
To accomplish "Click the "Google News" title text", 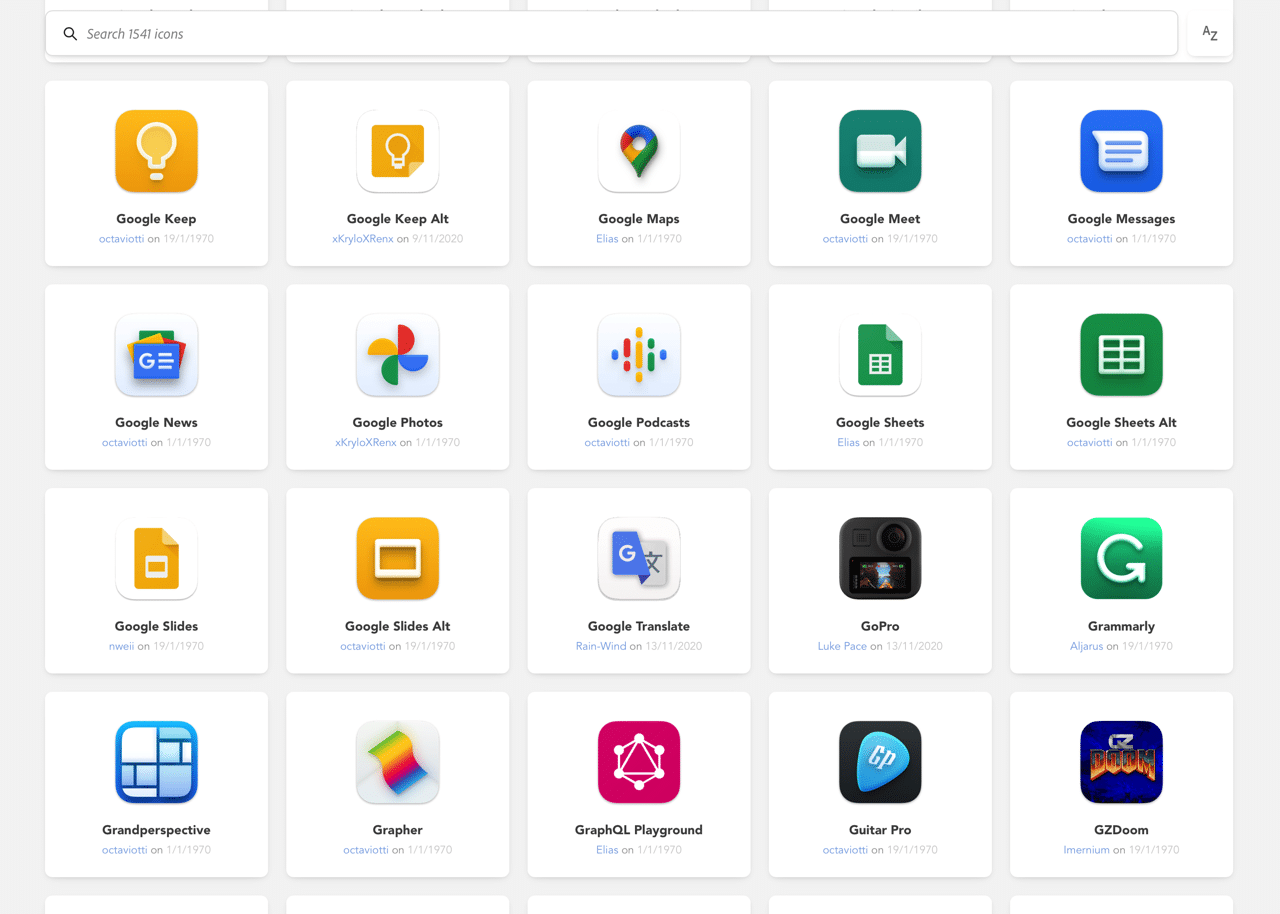I will pyautogui.click(x=156, y=422).
